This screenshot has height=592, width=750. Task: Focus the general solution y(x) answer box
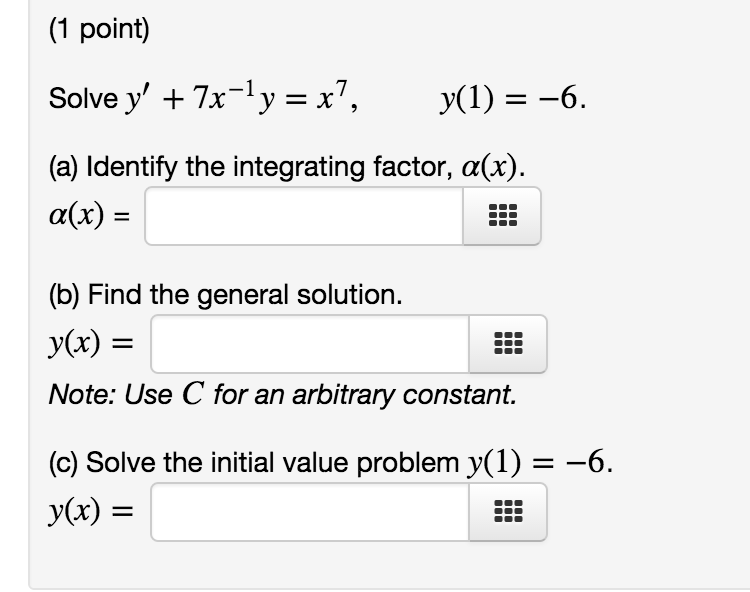pos(310,344)
